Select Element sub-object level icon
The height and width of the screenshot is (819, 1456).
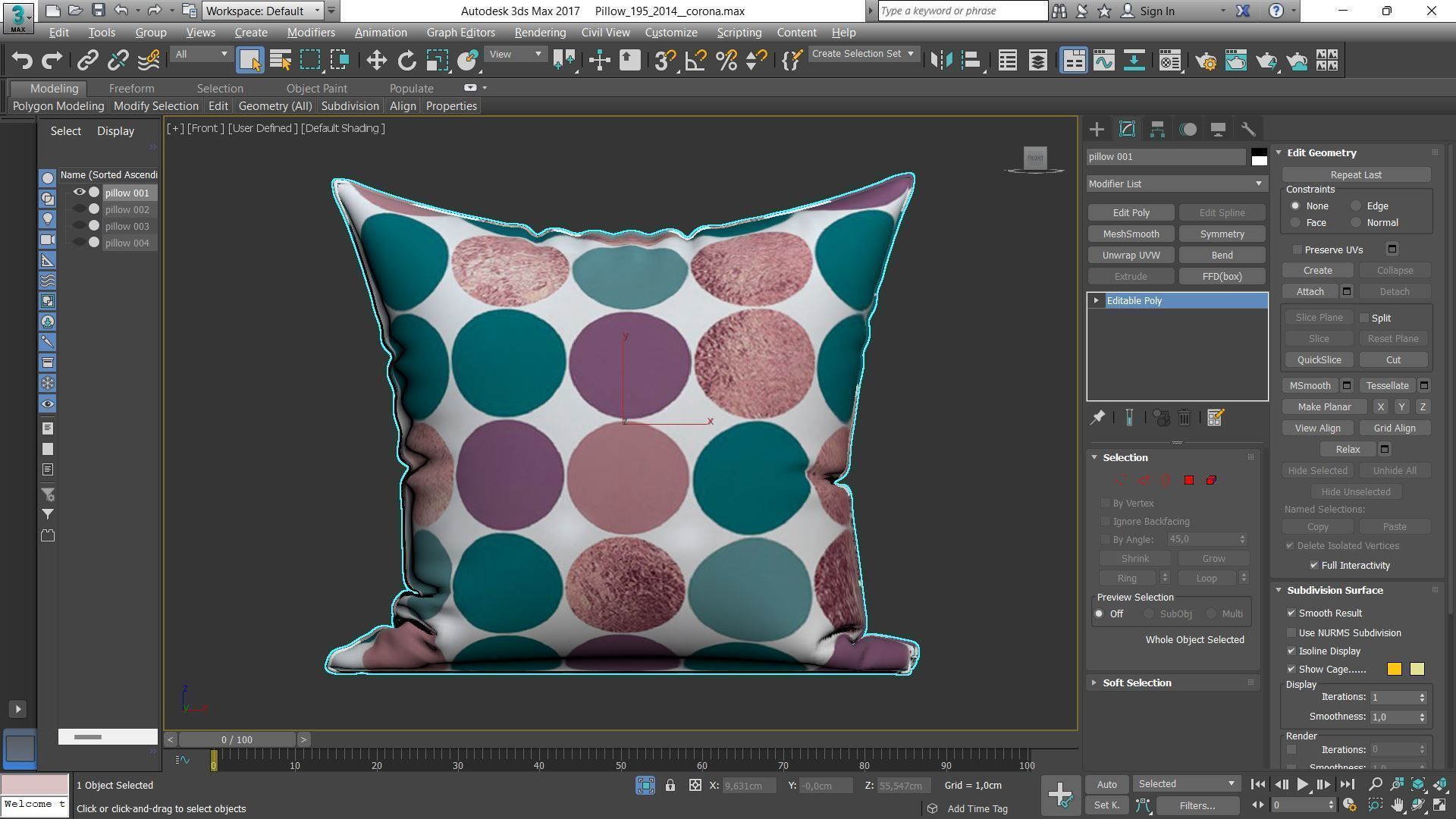click(x=1211, y=480)
